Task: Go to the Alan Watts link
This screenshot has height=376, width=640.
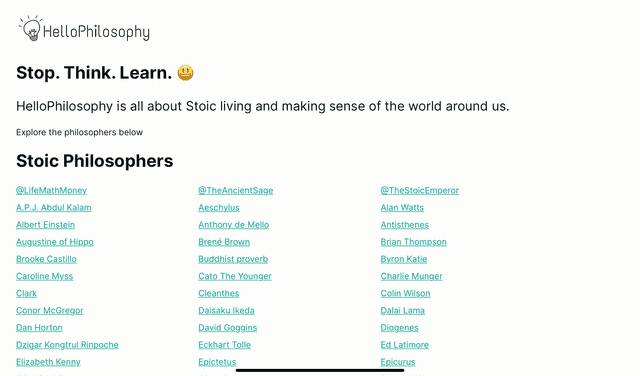Action: (402, 207)
